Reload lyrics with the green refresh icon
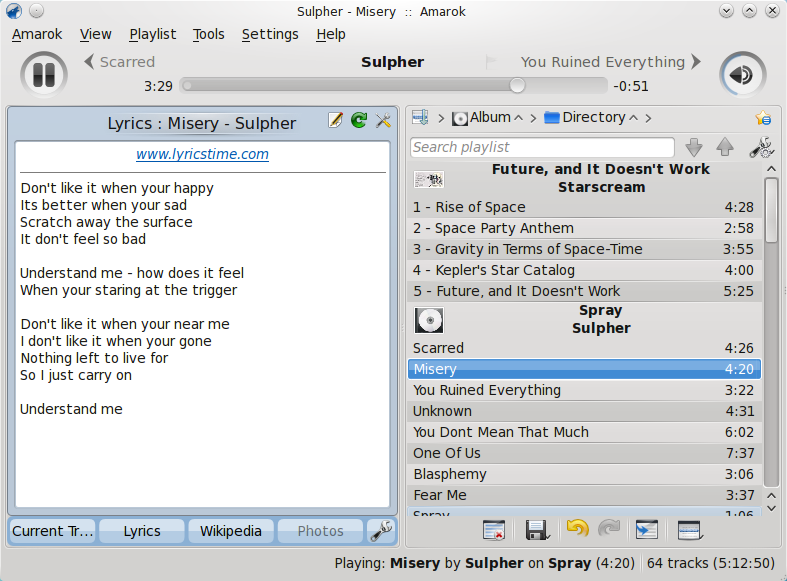 coord(359,120)
